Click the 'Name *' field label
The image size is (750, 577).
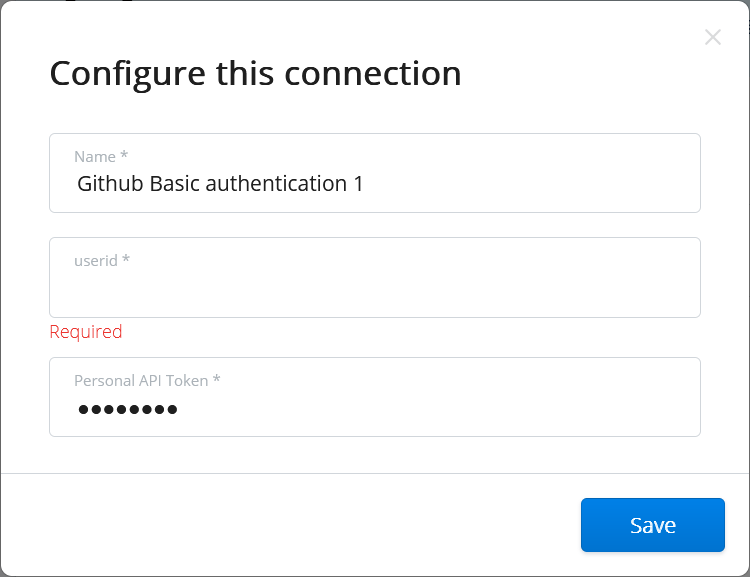(x=101, y=157)
